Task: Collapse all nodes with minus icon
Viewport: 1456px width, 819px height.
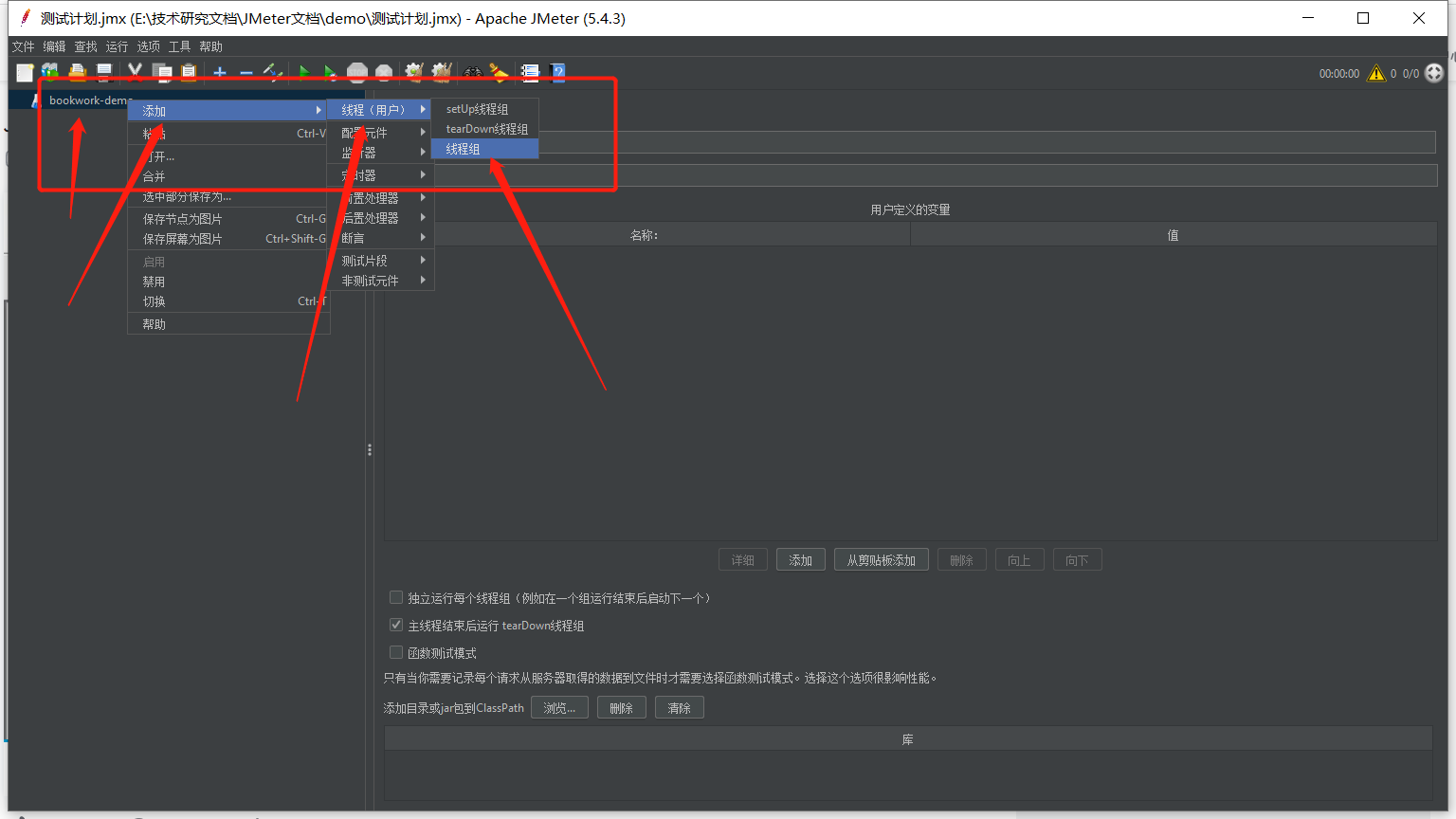Action: click(246, 72)
